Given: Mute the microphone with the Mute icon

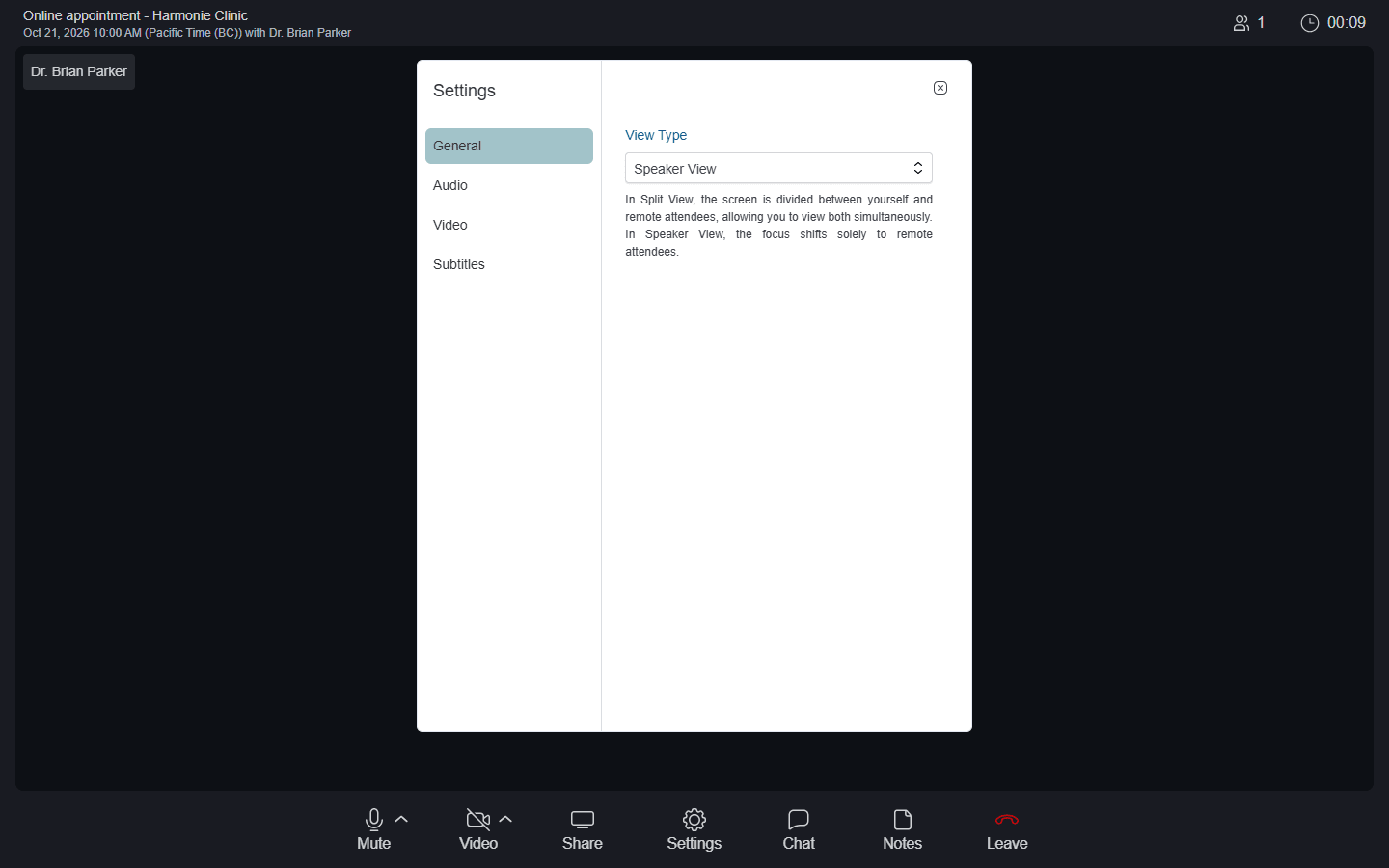Looking at the screenshot, I should coord(374,820).
